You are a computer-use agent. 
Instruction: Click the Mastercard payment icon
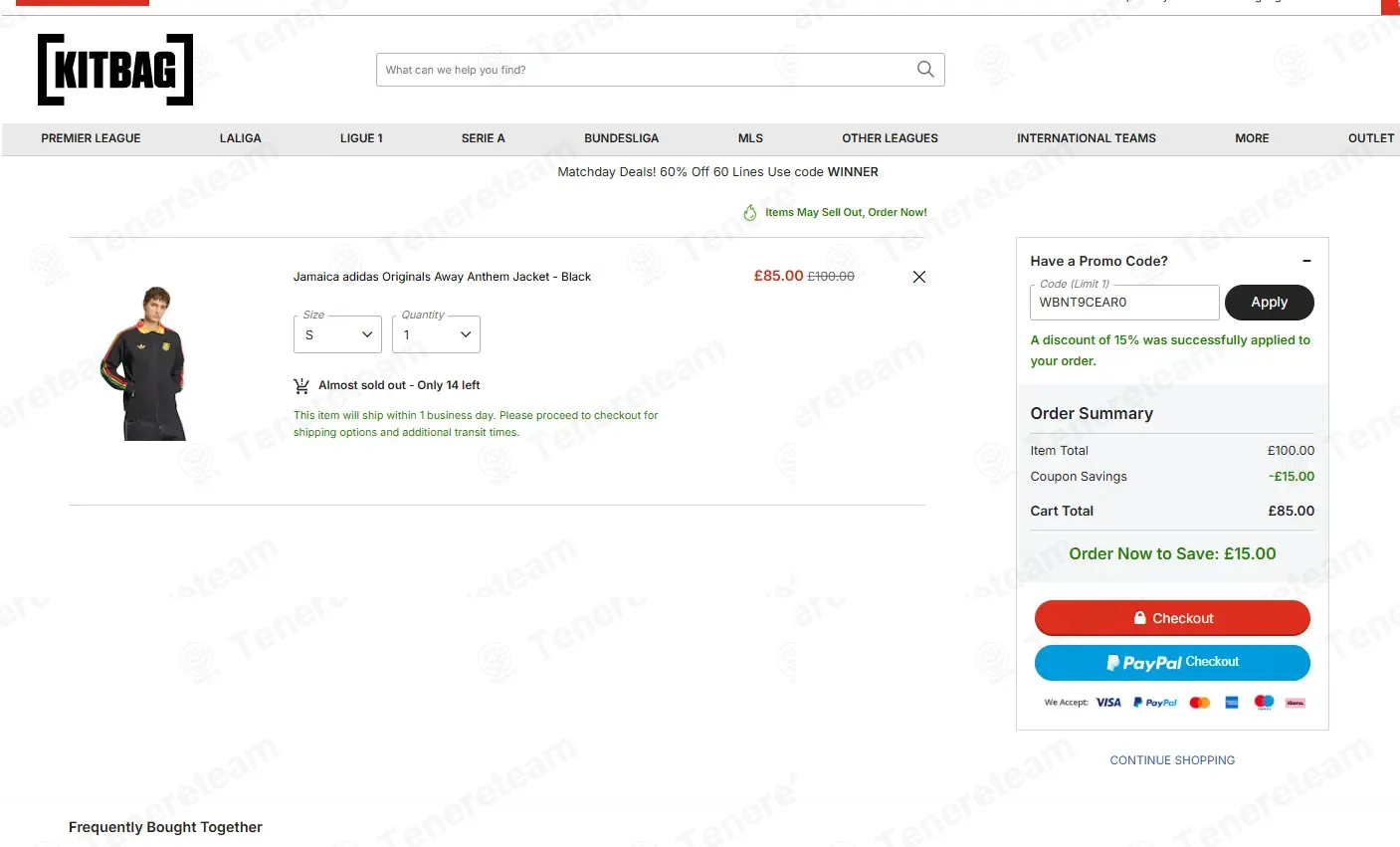(x=1200, y=703)
